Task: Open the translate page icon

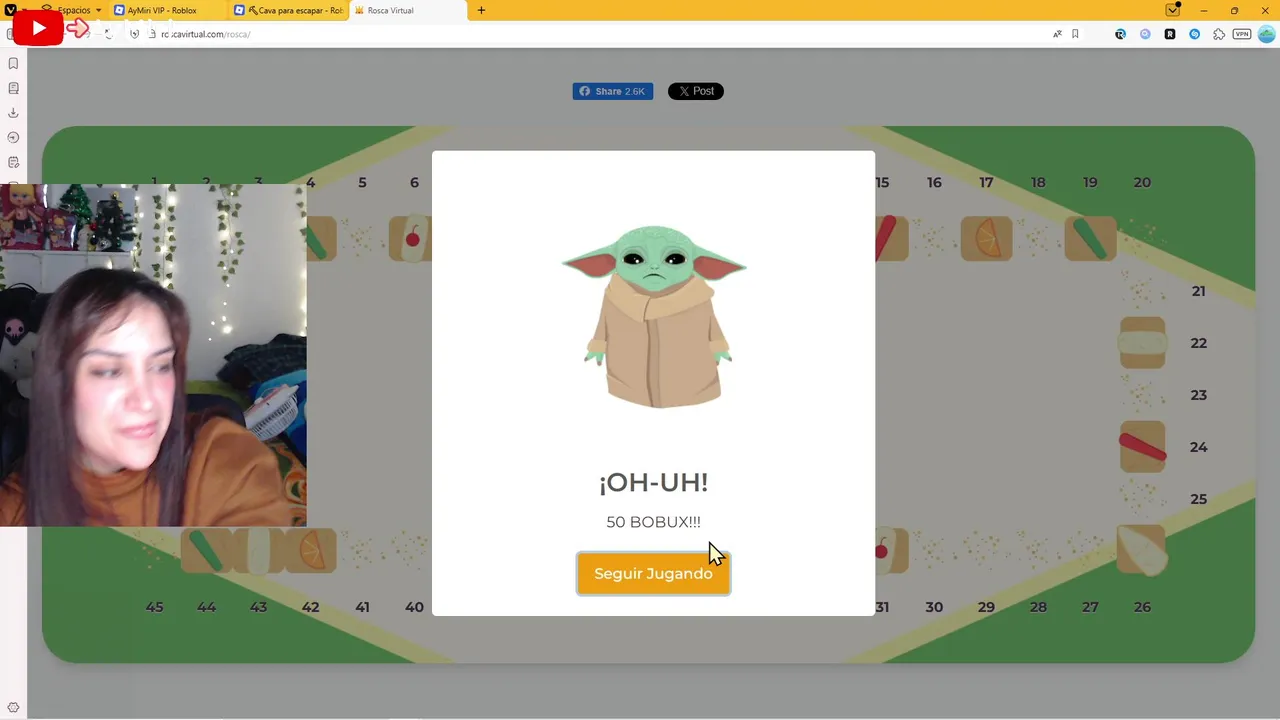Action: [x=1057, y=34]
